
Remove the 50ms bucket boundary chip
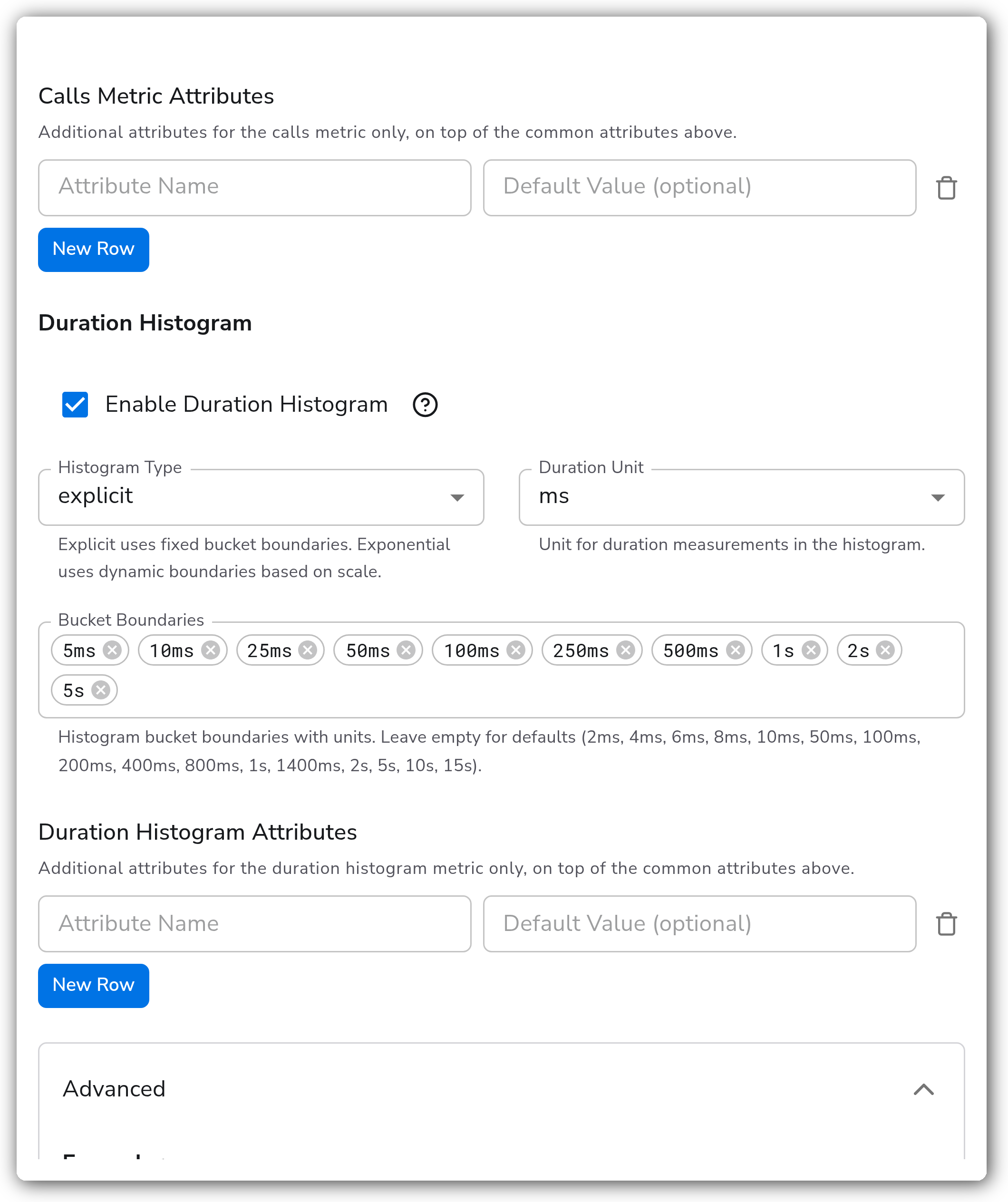[406, 649]
